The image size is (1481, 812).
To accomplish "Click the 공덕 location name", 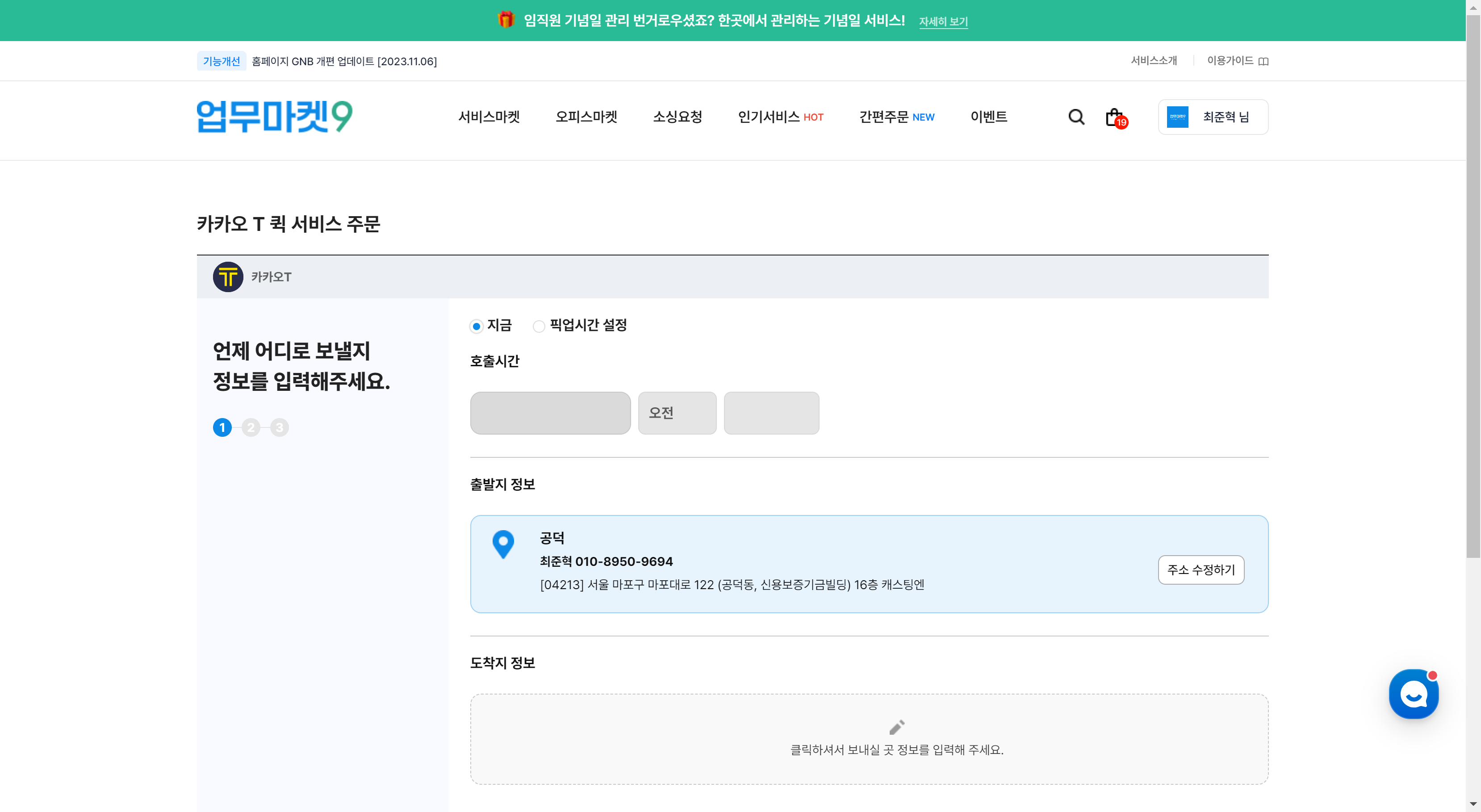I will (x=552, y=538).
